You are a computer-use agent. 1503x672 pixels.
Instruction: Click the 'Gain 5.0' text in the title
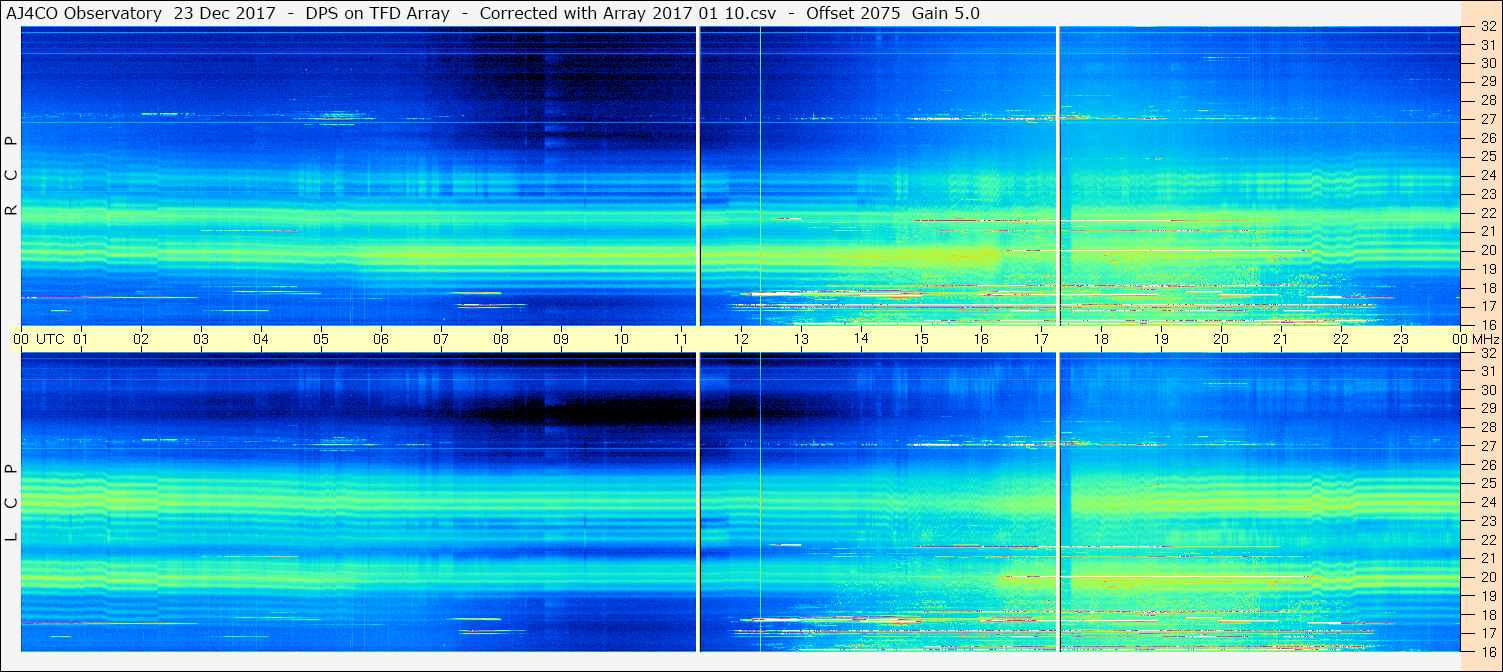(946, 13)
